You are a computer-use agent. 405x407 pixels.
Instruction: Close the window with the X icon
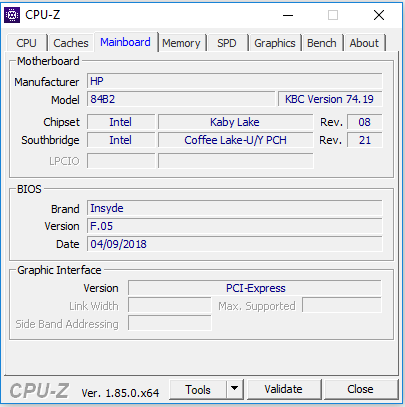379,15
